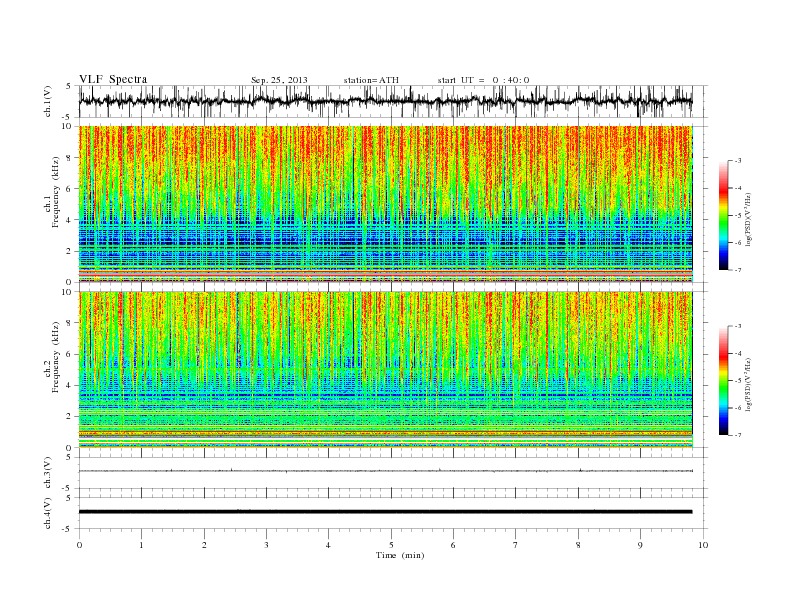
Task: Click time axis tick label "1"
Action: [x=141, y=545]
